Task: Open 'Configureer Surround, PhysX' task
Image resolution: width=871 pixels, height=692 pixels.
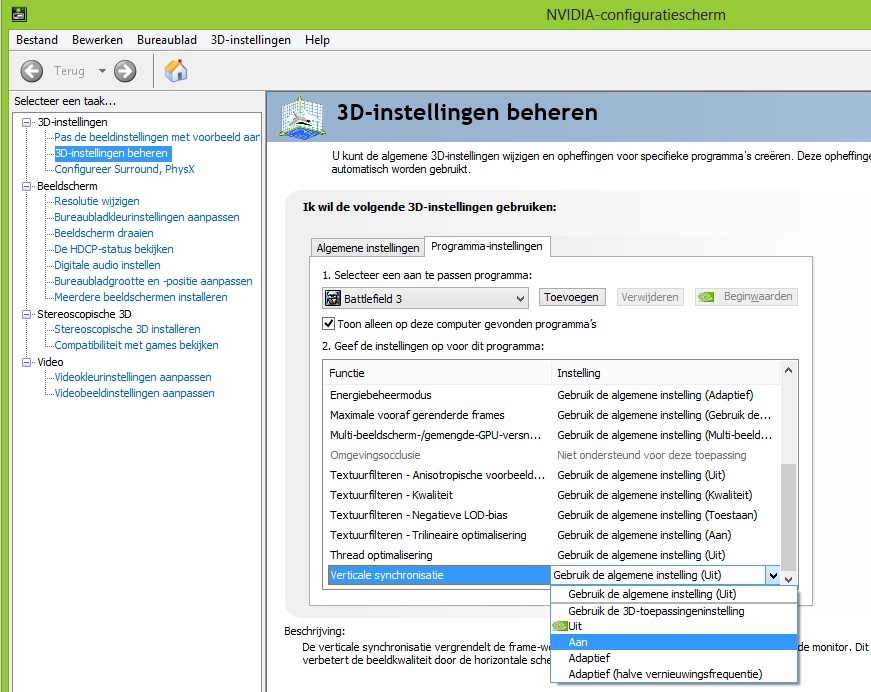Action: coord(124,169)
